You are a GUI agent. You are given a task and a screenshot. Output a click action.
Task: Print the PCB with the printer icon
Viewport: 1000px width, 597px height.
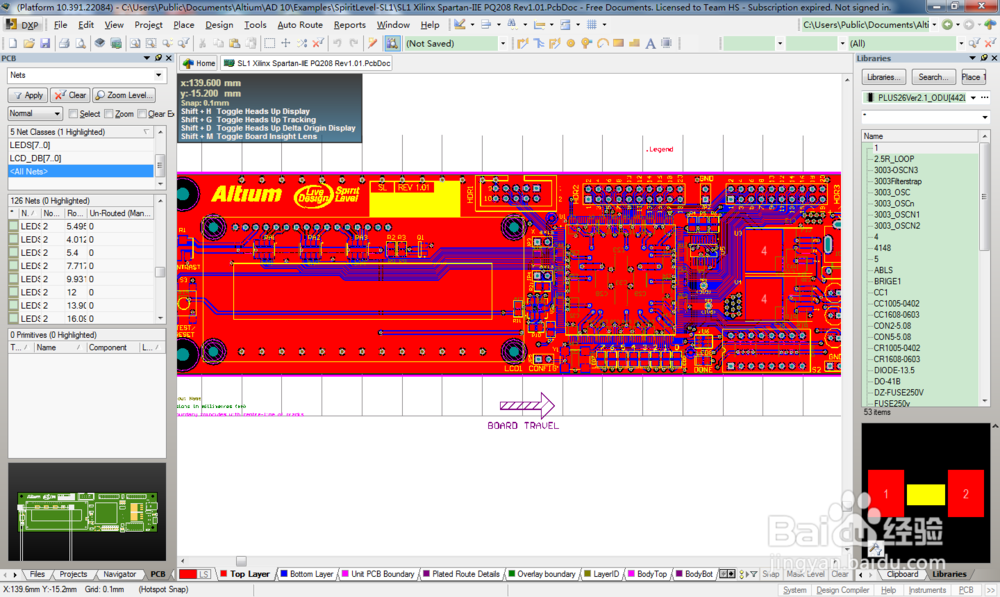tap(64, 43)
